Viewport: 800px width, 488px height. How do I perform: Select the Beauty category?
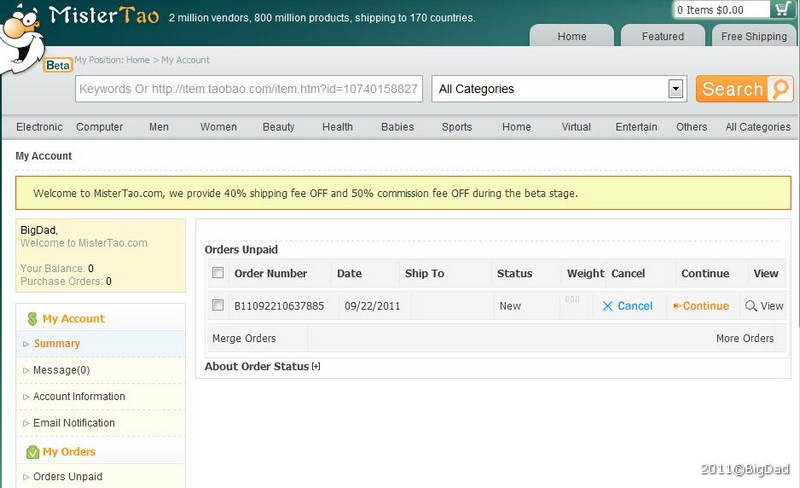(x=279, y=127)
